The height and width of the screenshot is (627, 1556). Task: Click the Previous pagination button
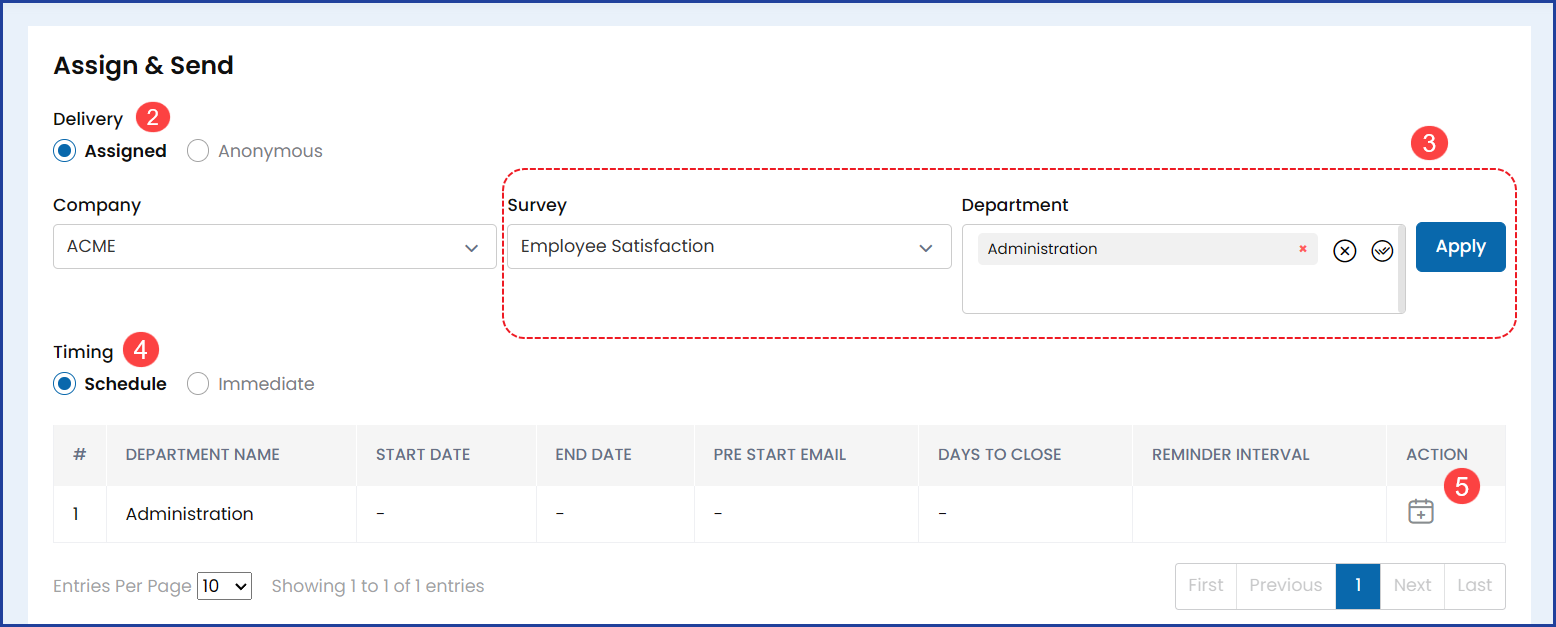[x=1285, y=586]
